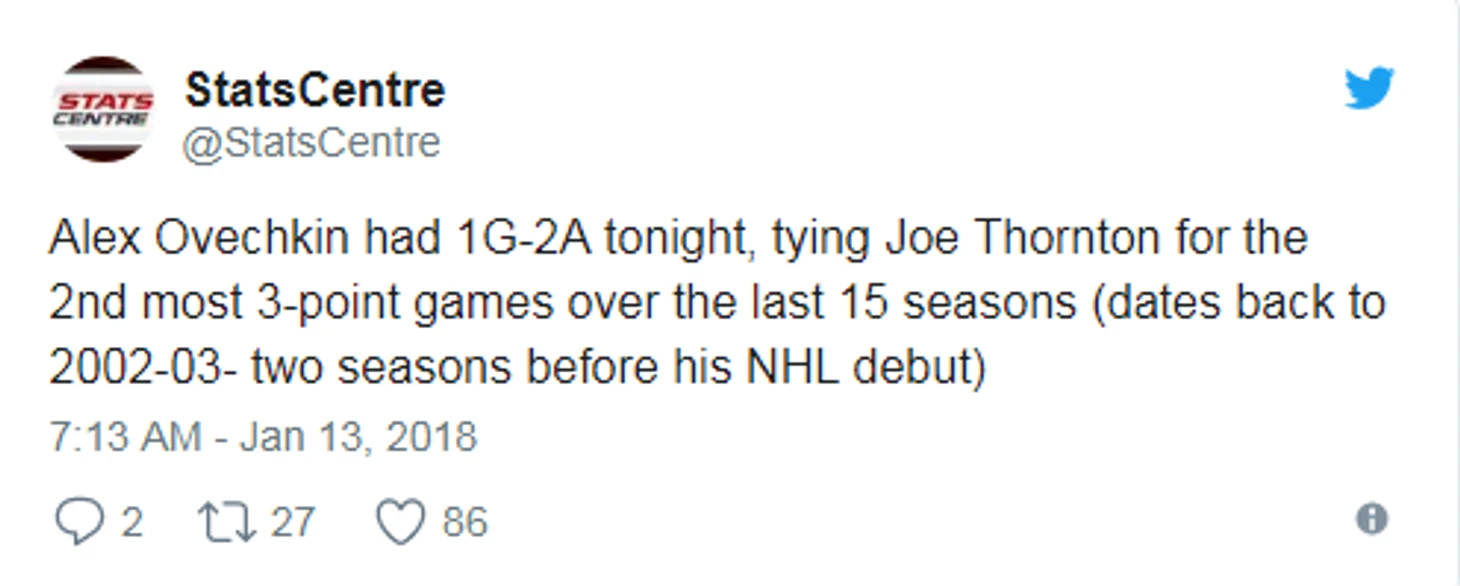Screen dimensions: 1460x586
Task: Click the reply count of 2
Action: point(132,523)
